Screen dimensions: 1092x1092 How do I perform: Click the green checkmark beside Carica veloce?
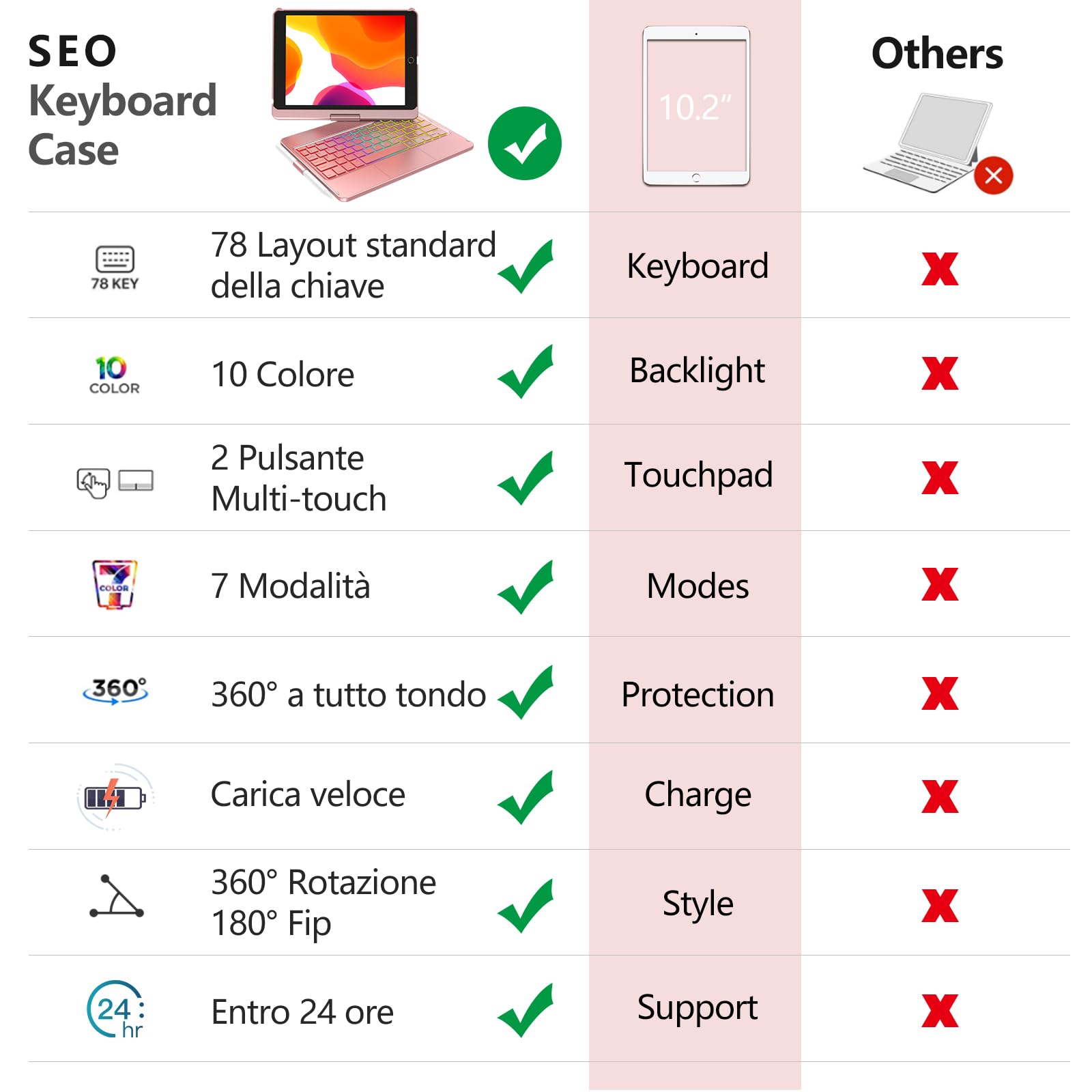pos(526,797)
